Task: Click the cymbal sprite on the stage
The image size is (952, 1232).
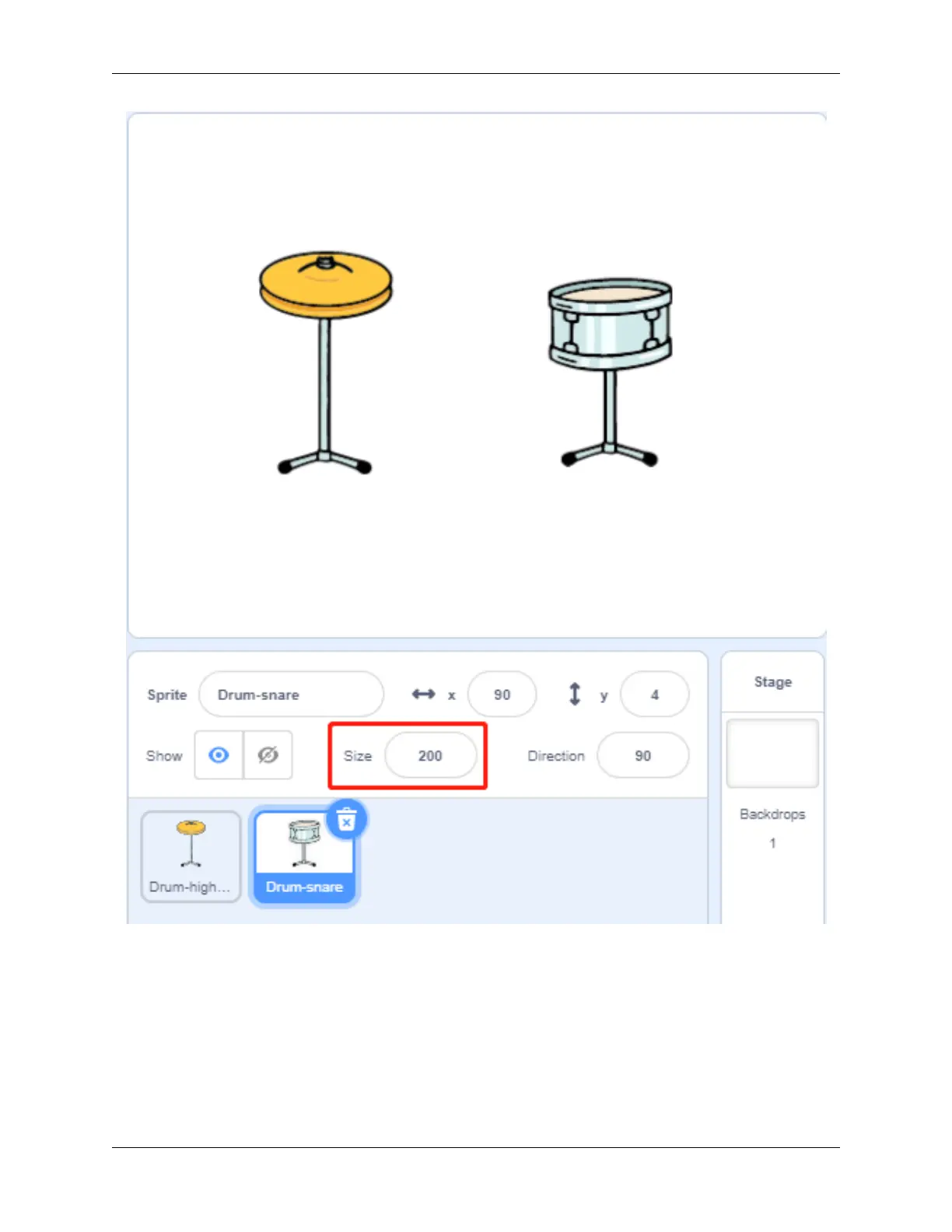Action: [x=326, y=362]
